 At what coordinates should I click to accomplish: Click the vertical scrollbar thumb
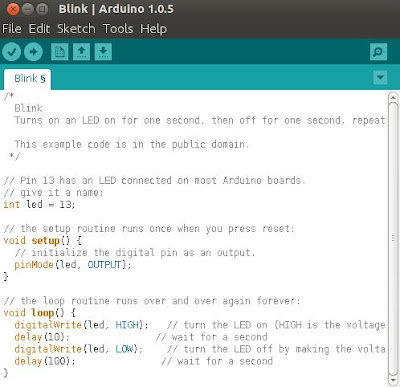(x=393, y=238)
